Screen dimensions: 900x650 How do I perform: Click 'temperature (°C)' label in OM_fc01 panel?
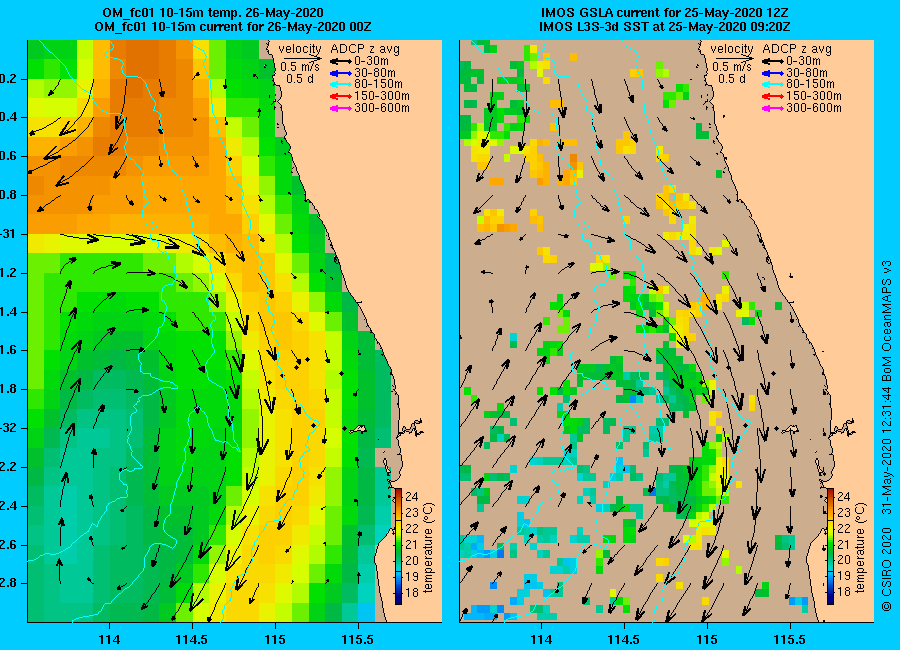pos(429,547)
